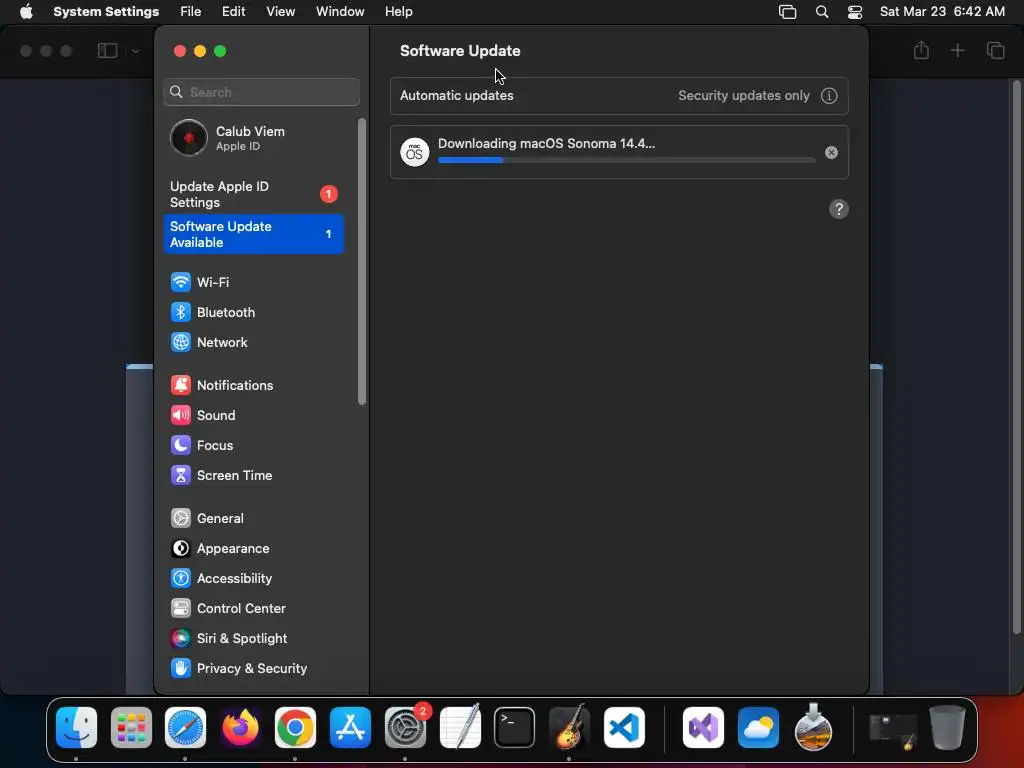Select General in the sidebar
The image size is (1024, 768).
tap(253, 519)
